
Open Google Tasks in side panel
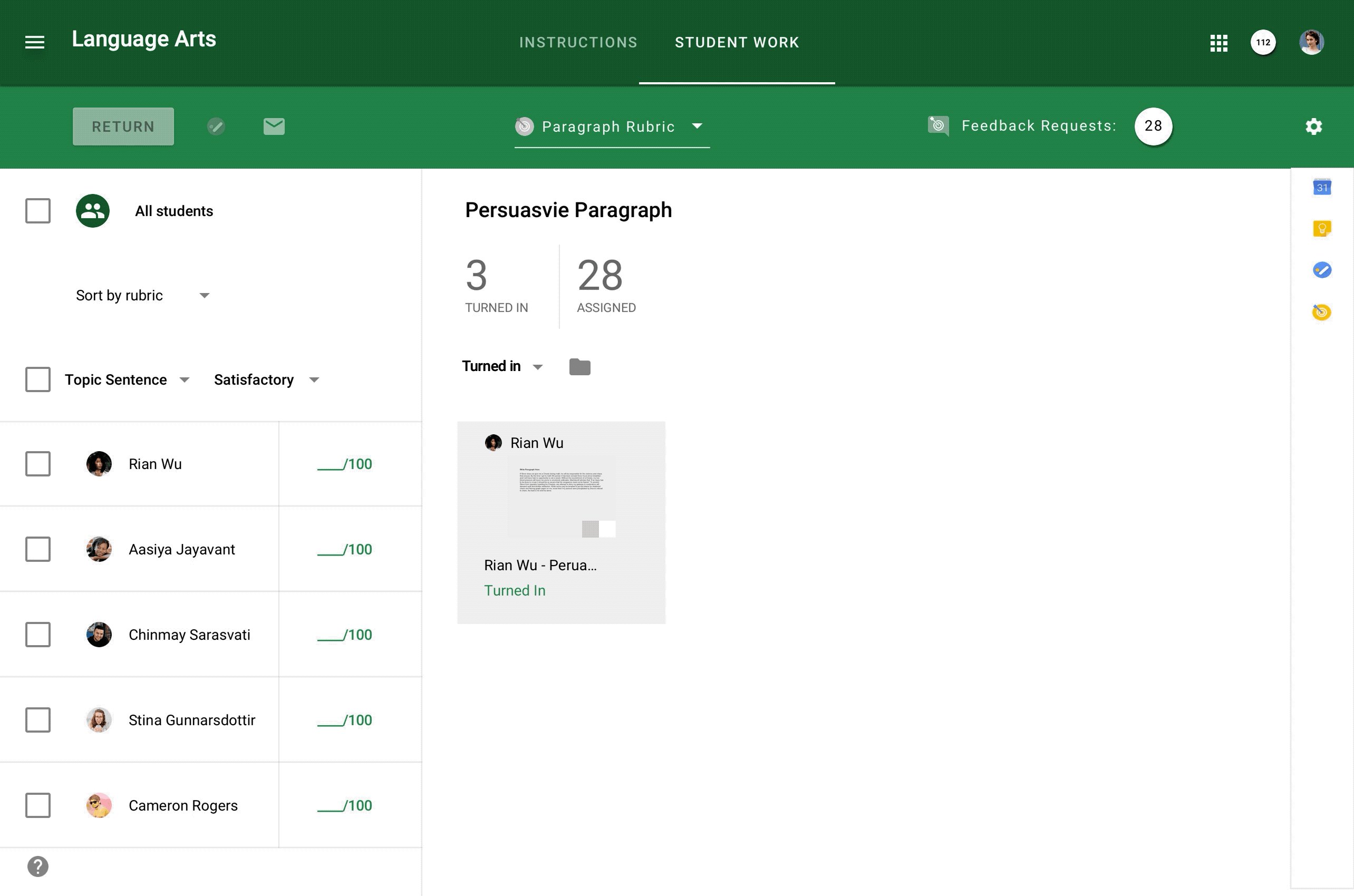point(1322,270)
